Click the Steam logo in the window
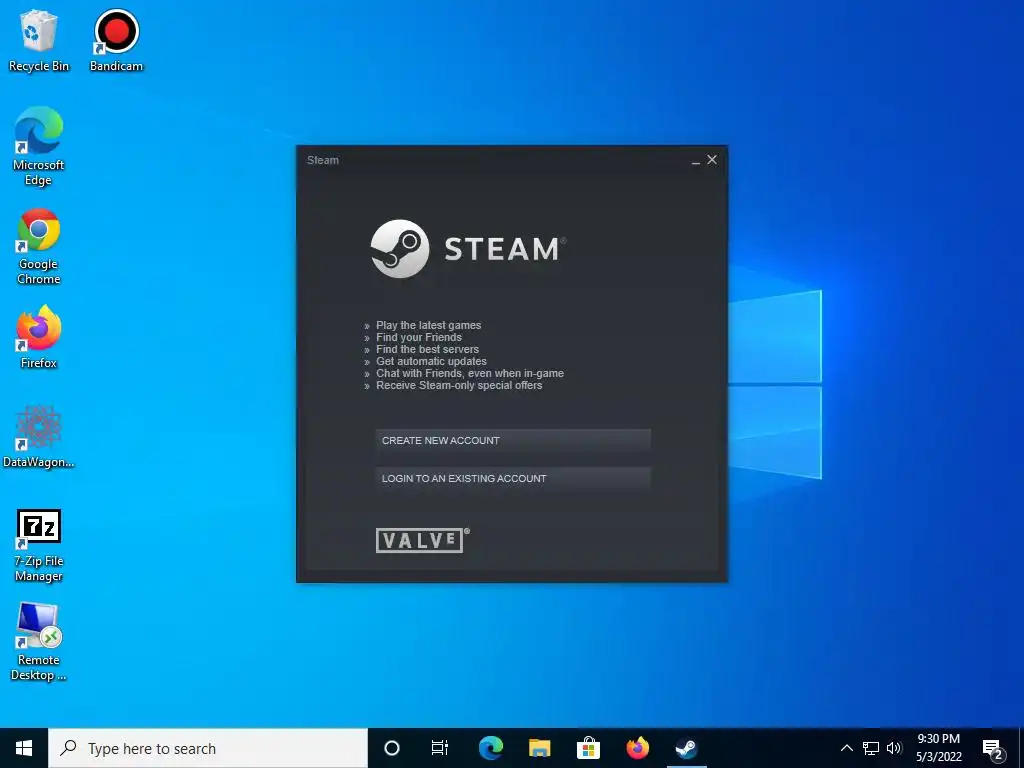This screenshot has width=1024, height=768. point(468,249)
